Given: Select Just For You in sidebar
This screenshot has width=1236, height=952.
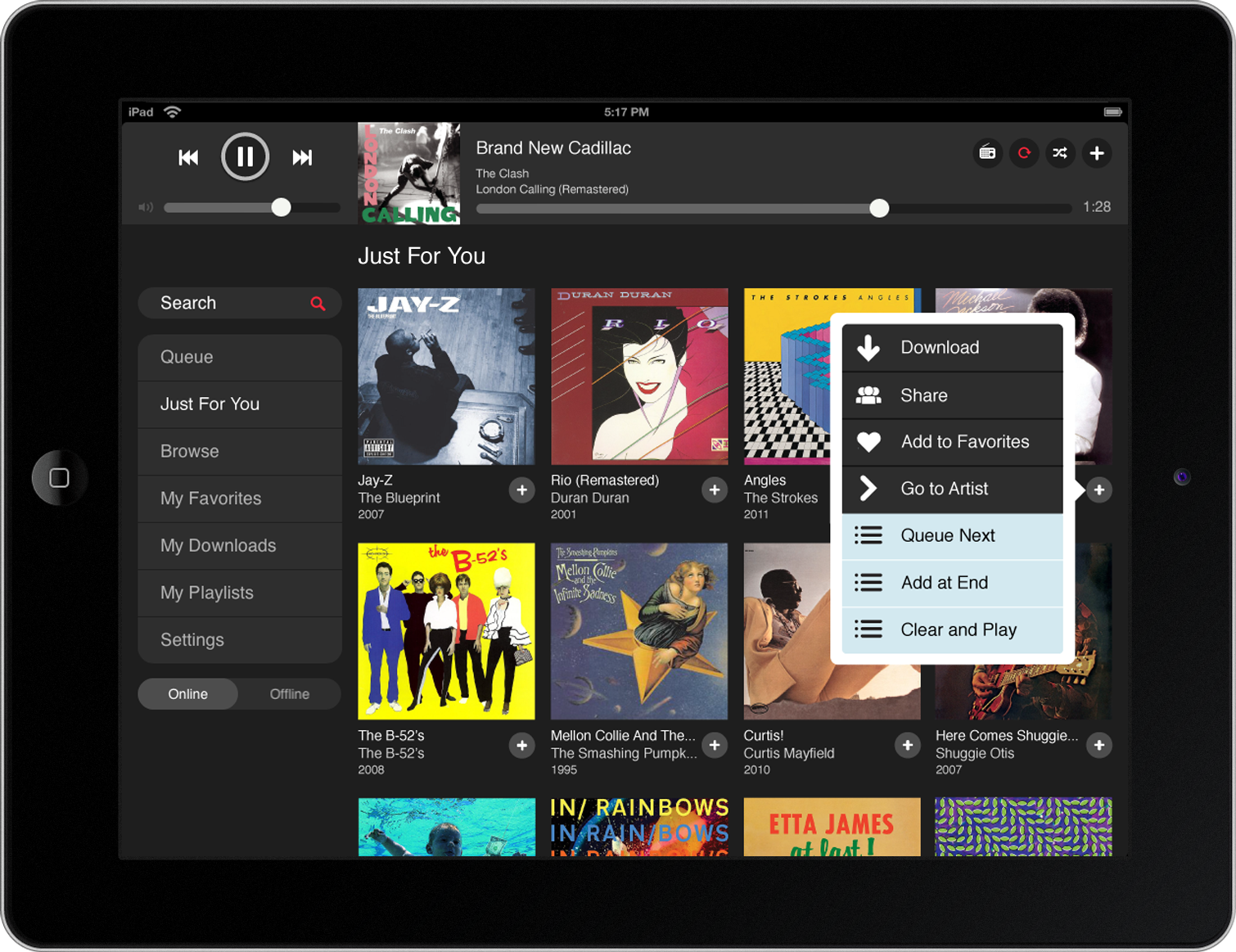Looking at the screenshot, I should tap(239, 404).
